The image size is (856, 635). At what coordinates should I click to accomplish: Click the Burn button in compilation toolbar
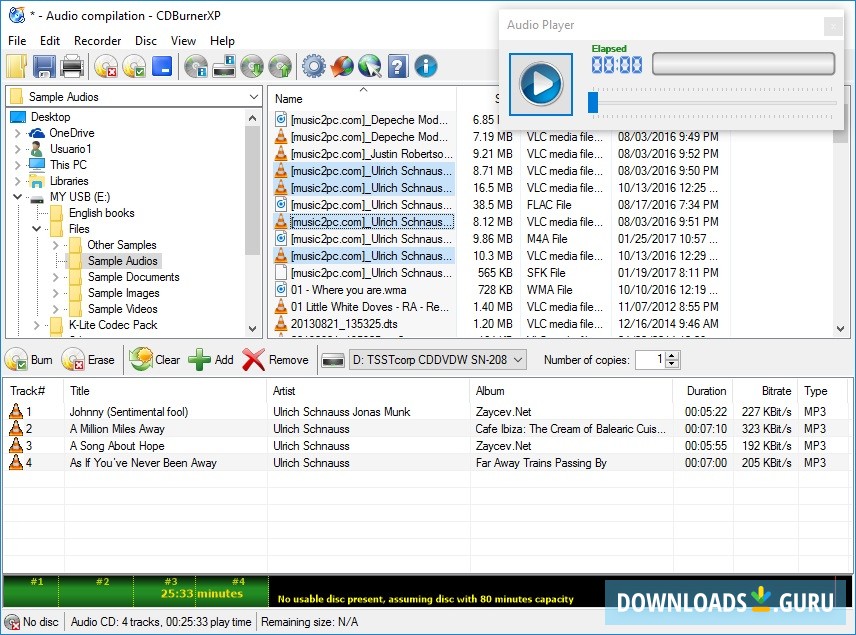[29, 360]
